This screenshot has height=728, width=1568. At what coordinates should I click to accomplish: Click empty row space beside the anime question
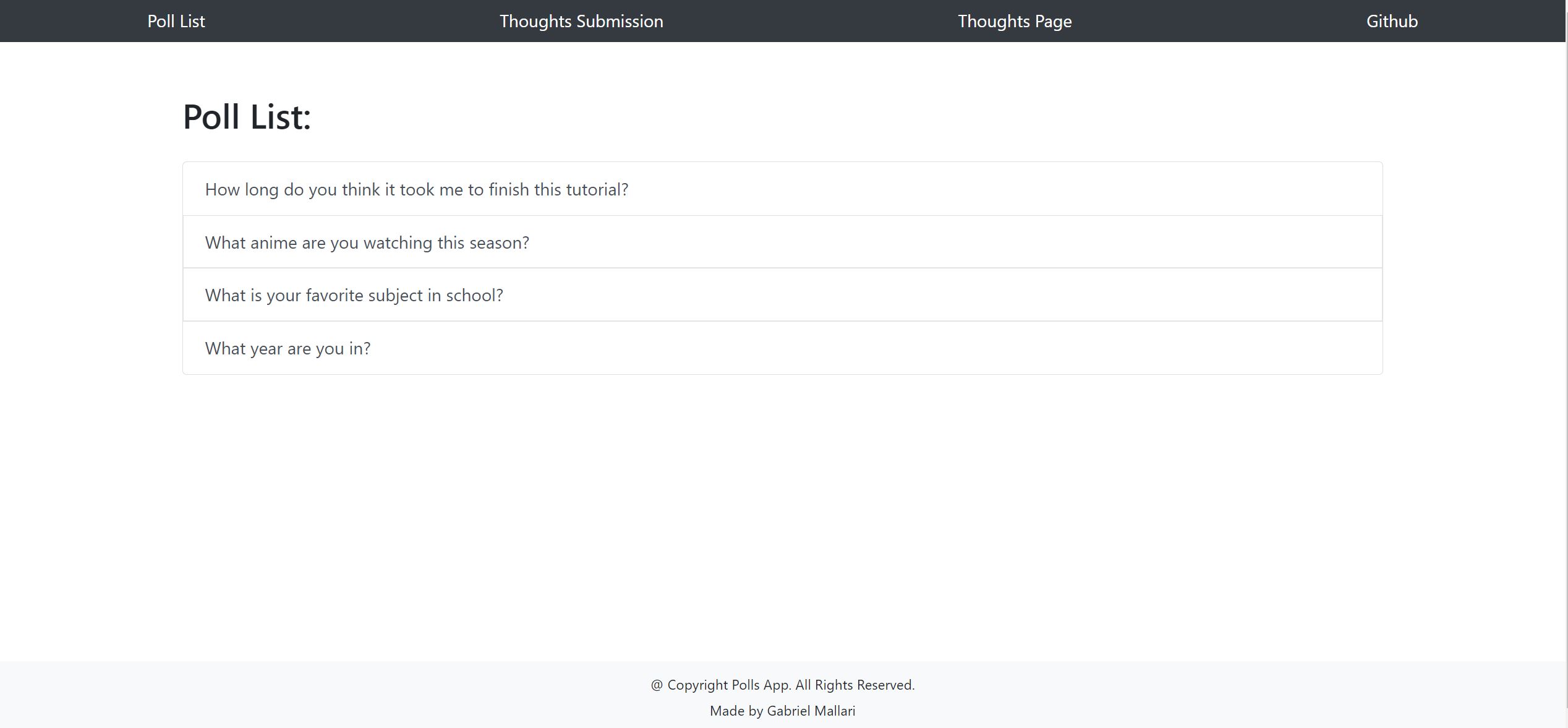pos(952,242)
